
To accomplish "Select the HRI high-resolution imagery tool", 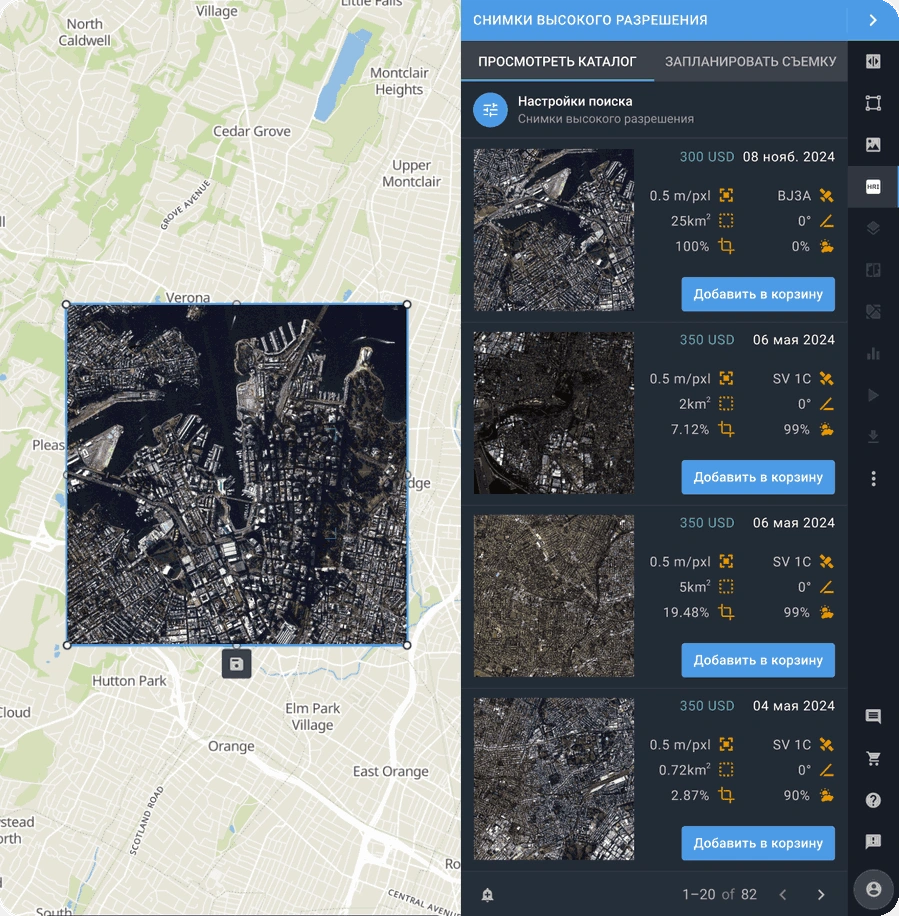I will [x=872, y=186].
